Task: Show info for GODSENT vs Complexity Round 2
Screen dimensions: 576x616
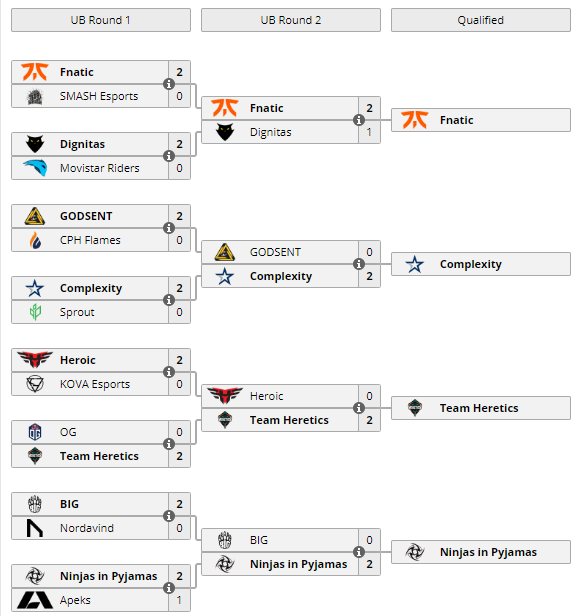Action: click(359, 264)
